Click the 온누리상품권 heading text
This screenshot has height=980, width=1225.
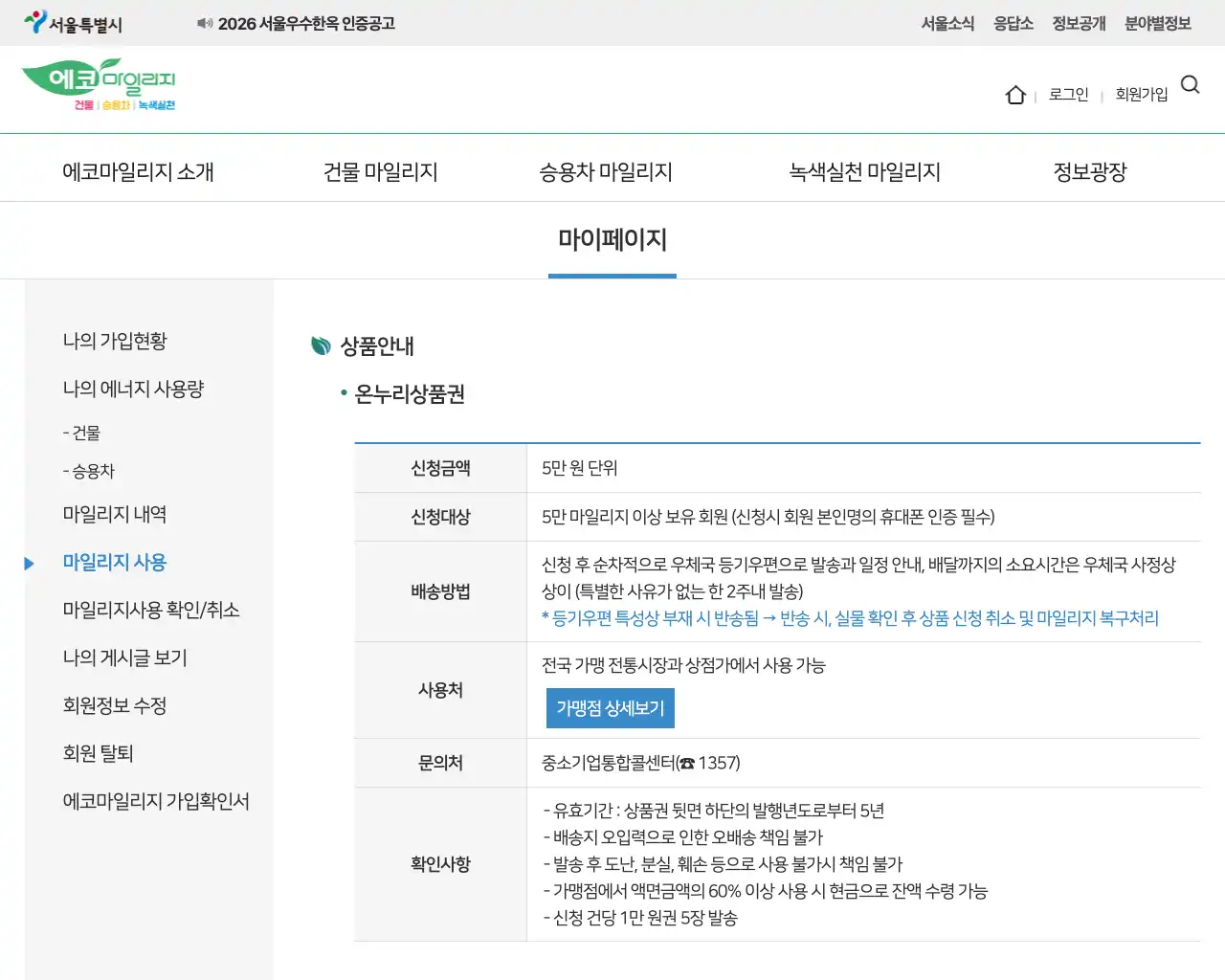pyautogui.click(x=410, y=393)
